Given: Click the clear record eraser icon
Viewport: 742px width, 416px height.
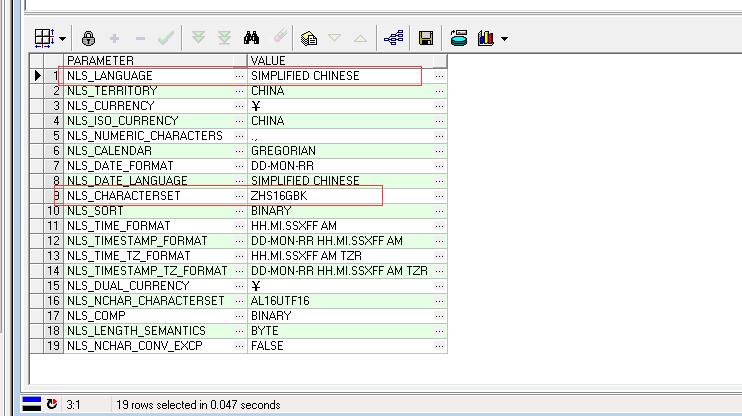Looking at the screenshot, I should point(280,36).
